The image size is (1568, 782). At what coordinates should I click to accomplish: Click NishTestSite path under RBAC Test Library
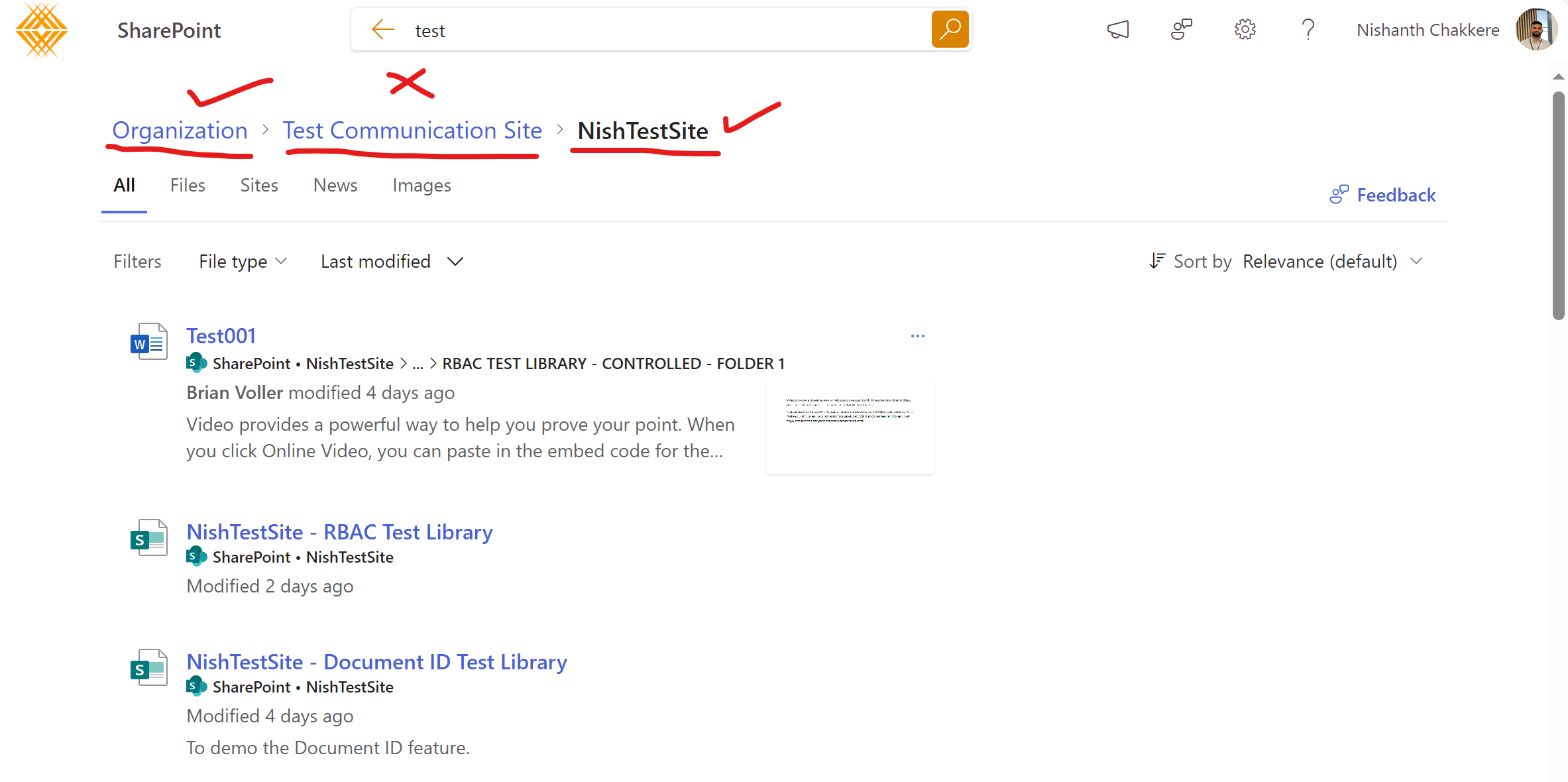[x=350, y=557]
